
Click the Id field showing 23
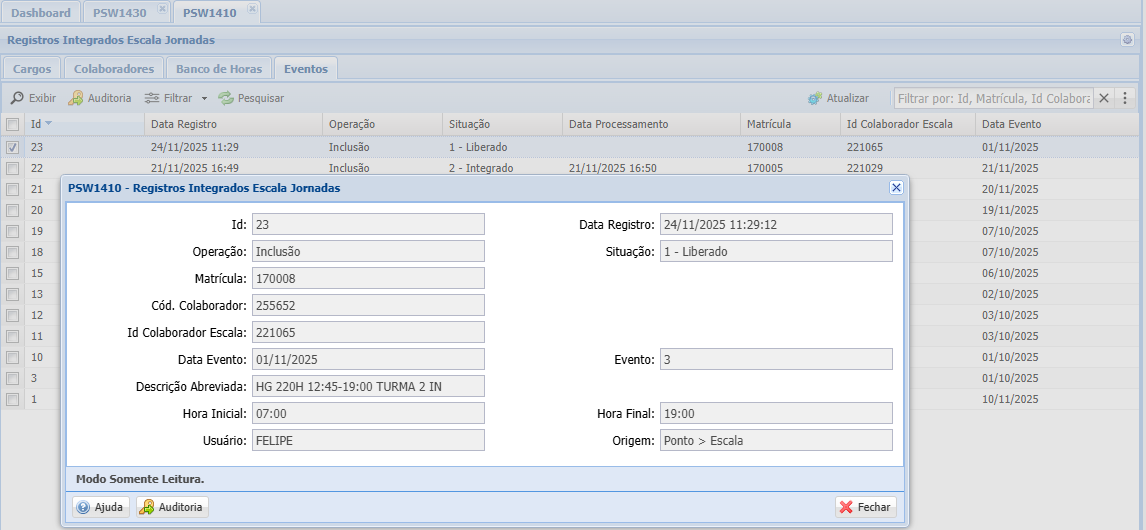368,224
